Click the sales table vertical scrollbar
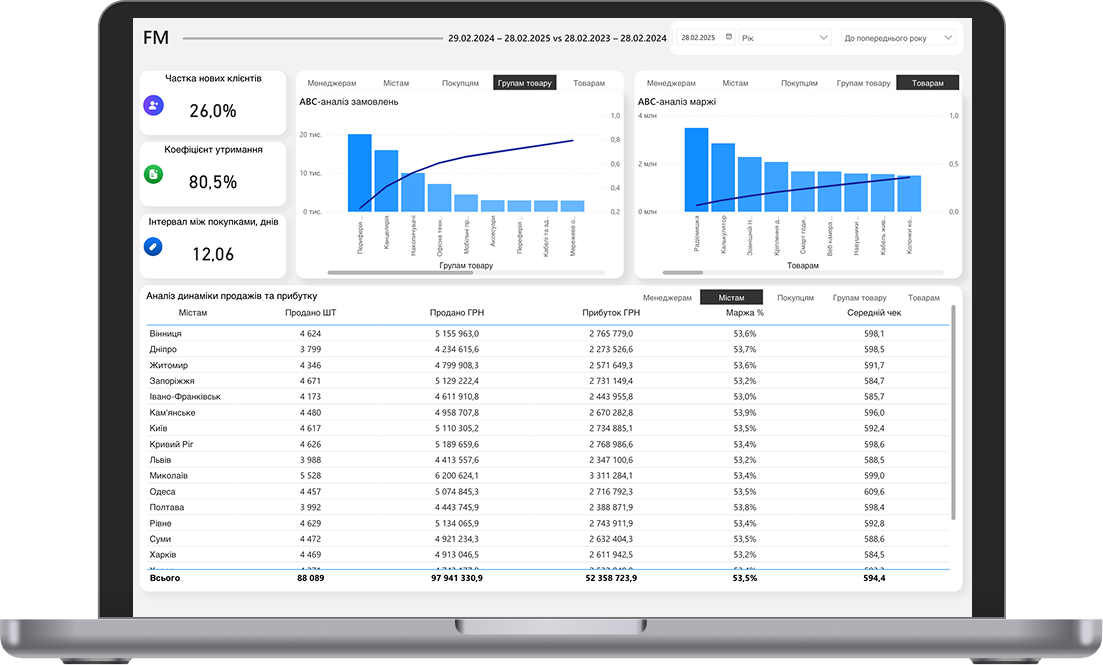 (x=952, y=412)
